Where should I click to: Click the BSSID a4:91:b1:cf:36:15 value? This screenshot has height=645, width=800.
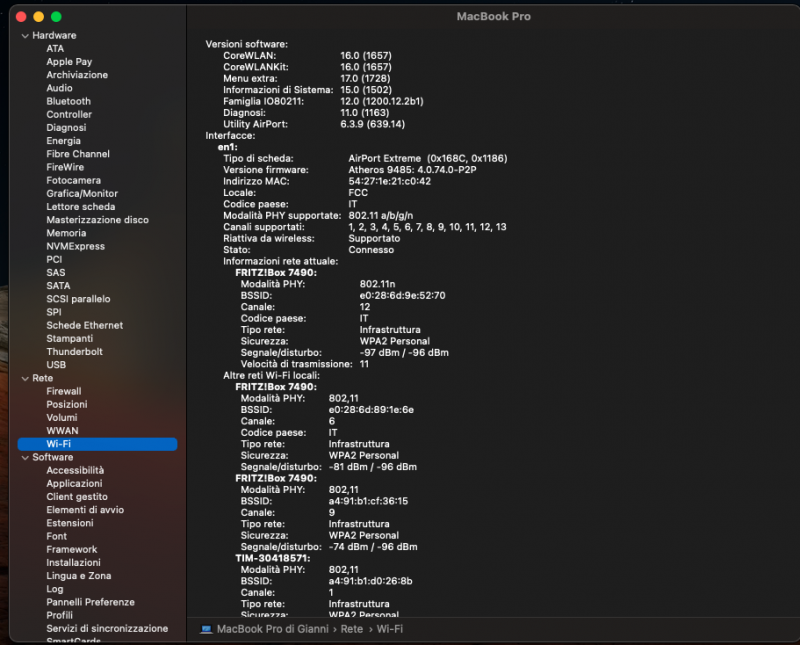368,502
